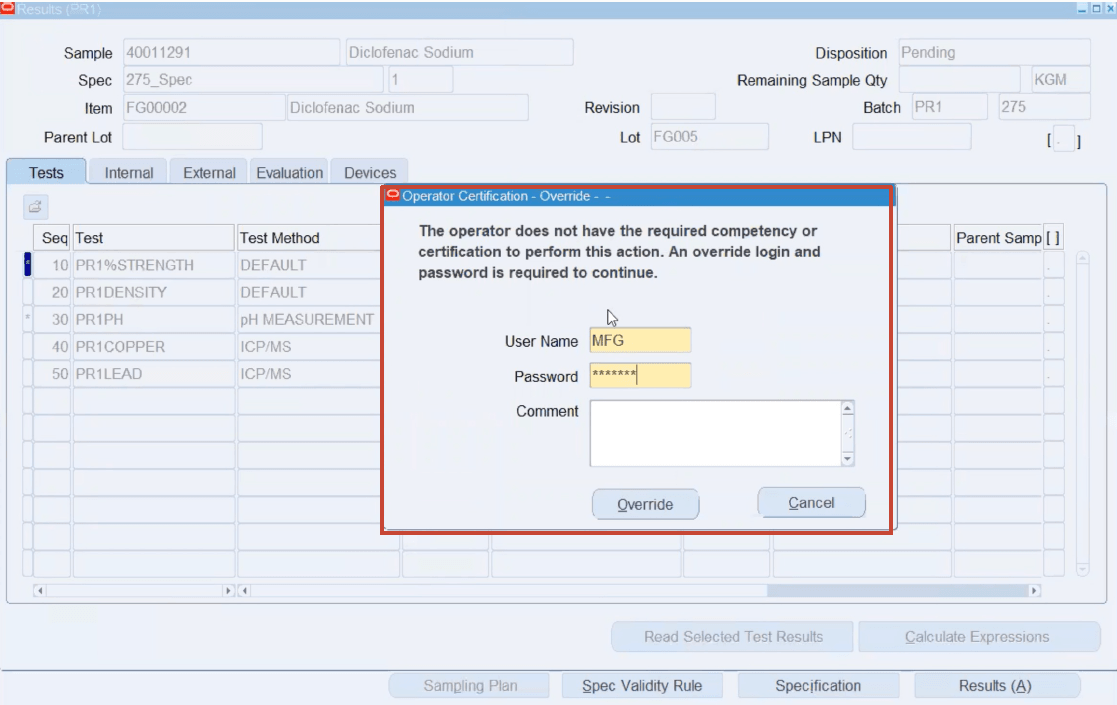Viewport: 1117px width, 705px height.
Task: Click the record indicator for sequence 10 row
Action: pos(28,264)
